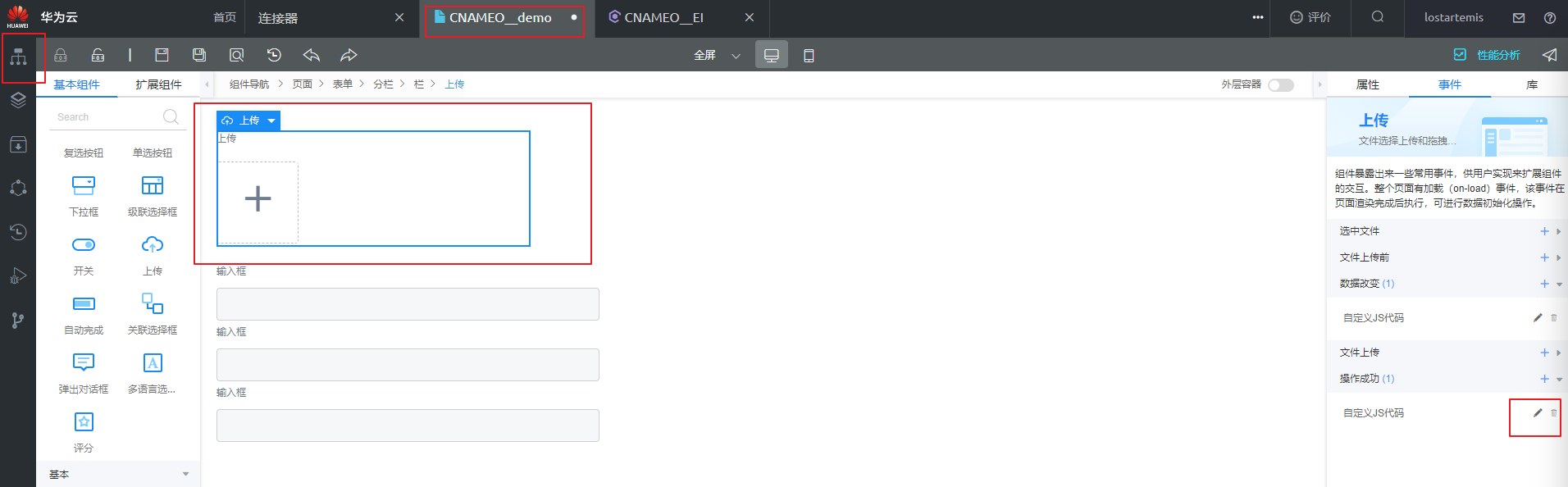The width and height of the screenshot is (1568, 487).
Task: Click 页面 in the breadcrumb
Action: (x=303, y=84)
